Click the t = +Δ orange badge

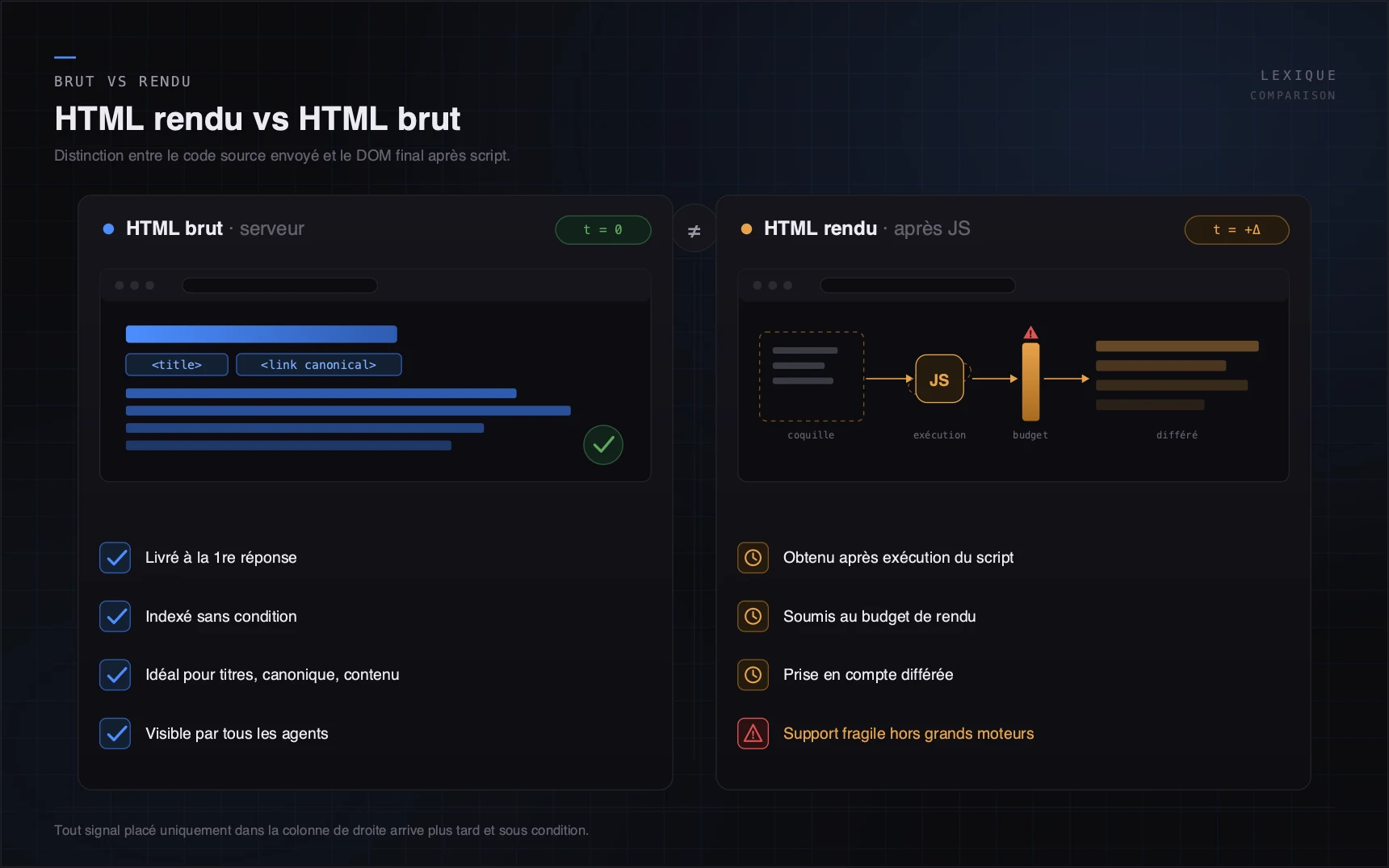click(x=1236, y=230)
